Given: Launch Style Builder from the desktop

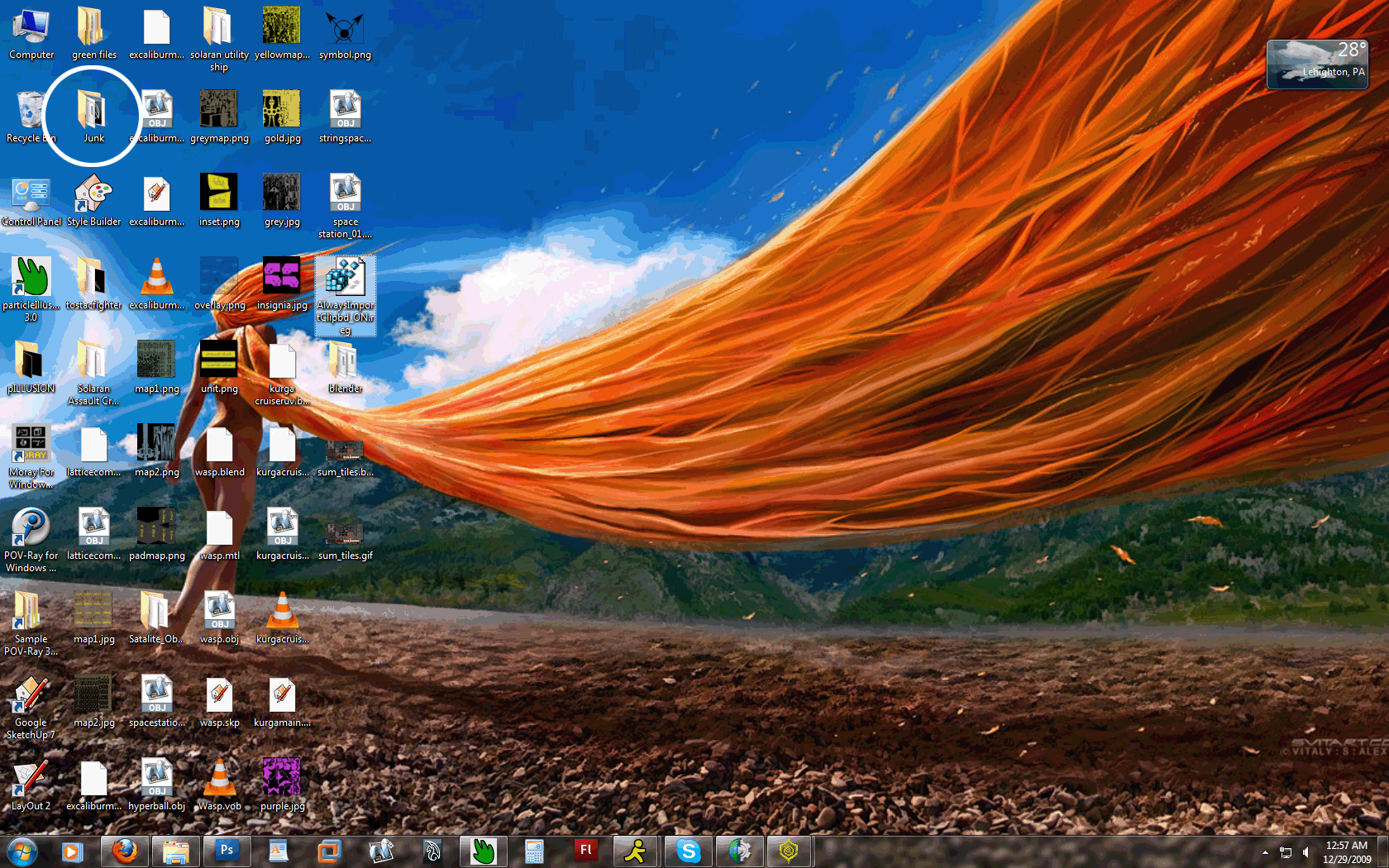Looking at the screenshot, I should pyautogui.click(x=93, y=201).
